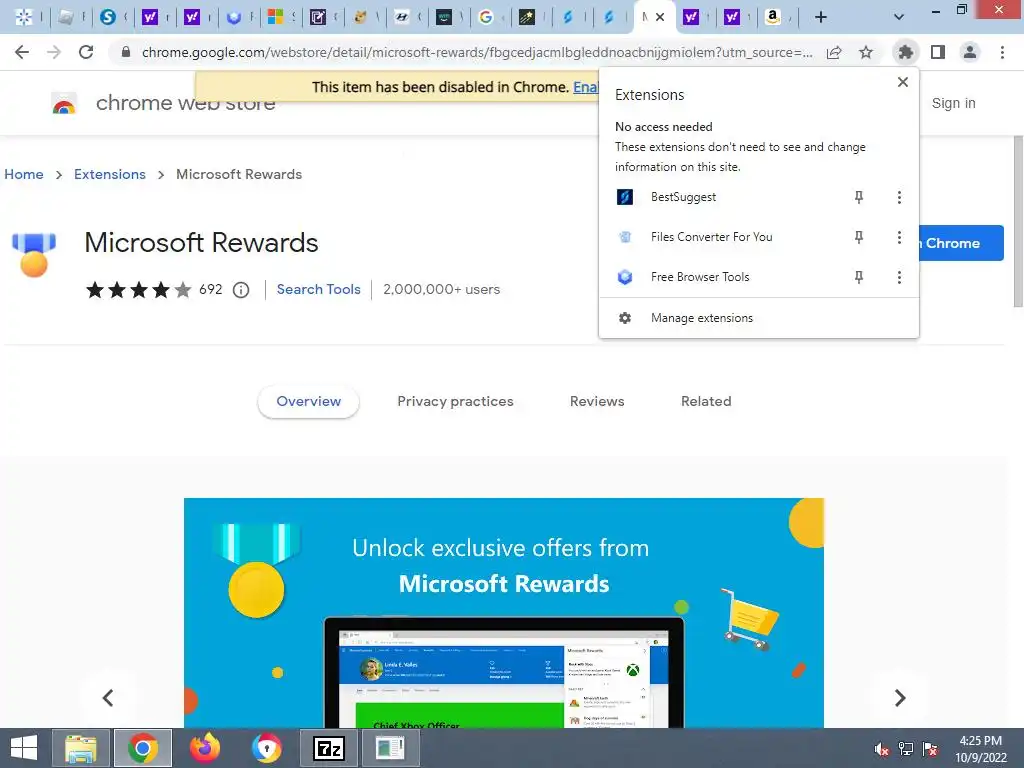
Task: Launch Firefox from the taskbar
Action: point(205,748)
